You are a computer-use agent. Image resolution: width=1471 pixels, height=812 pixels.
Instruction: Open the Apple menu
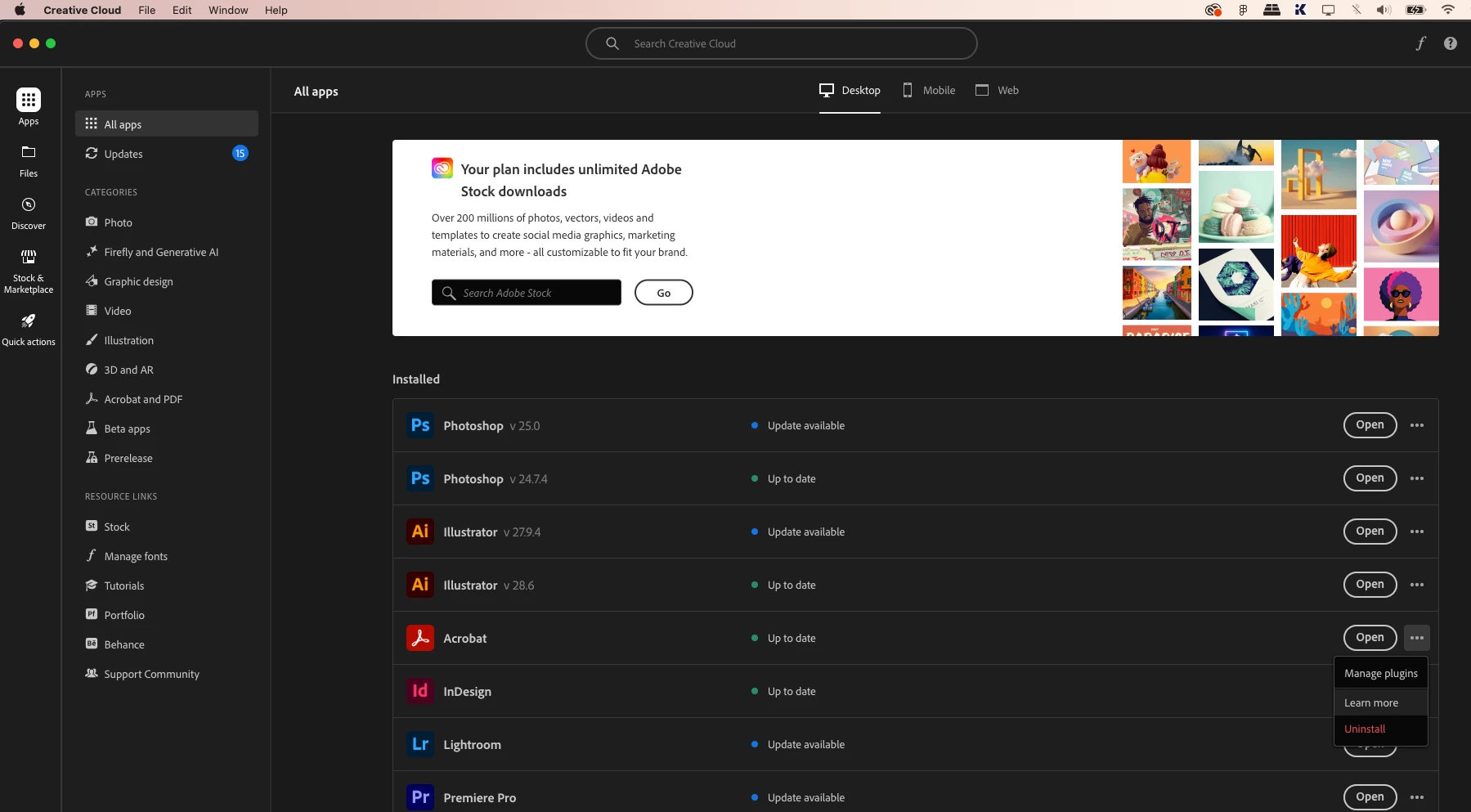20,10
